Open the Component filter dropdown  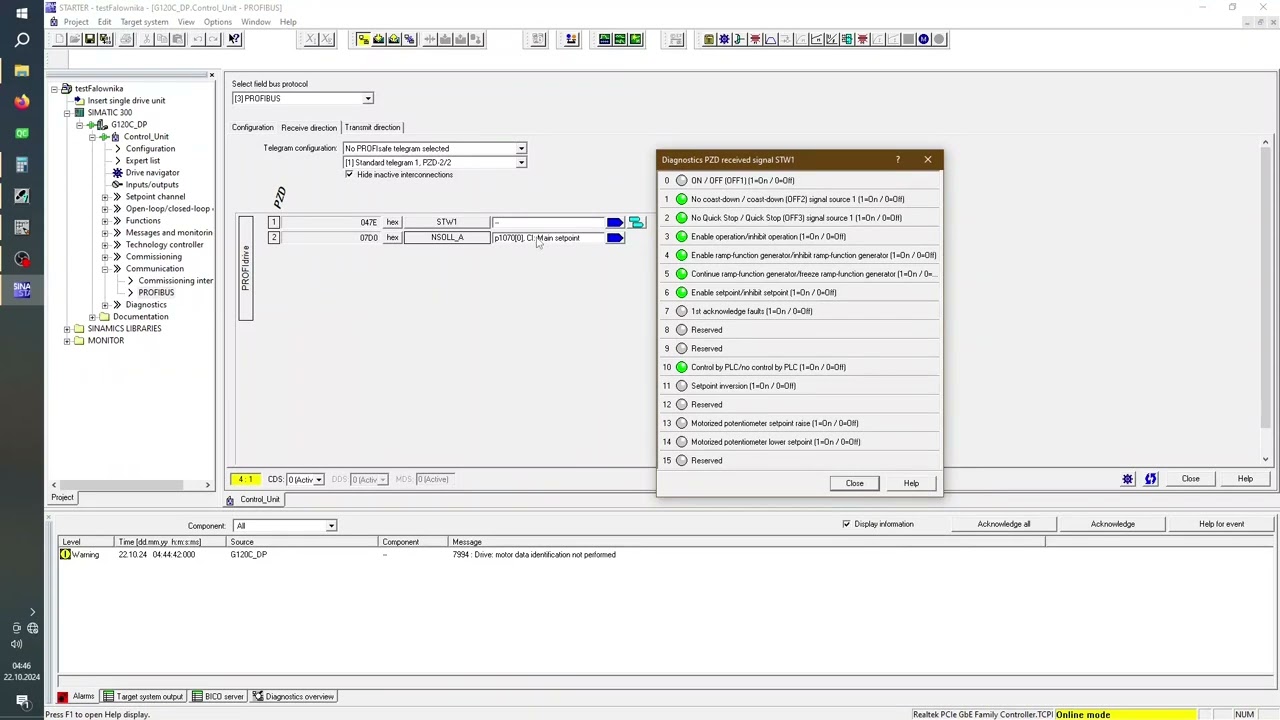331,526
